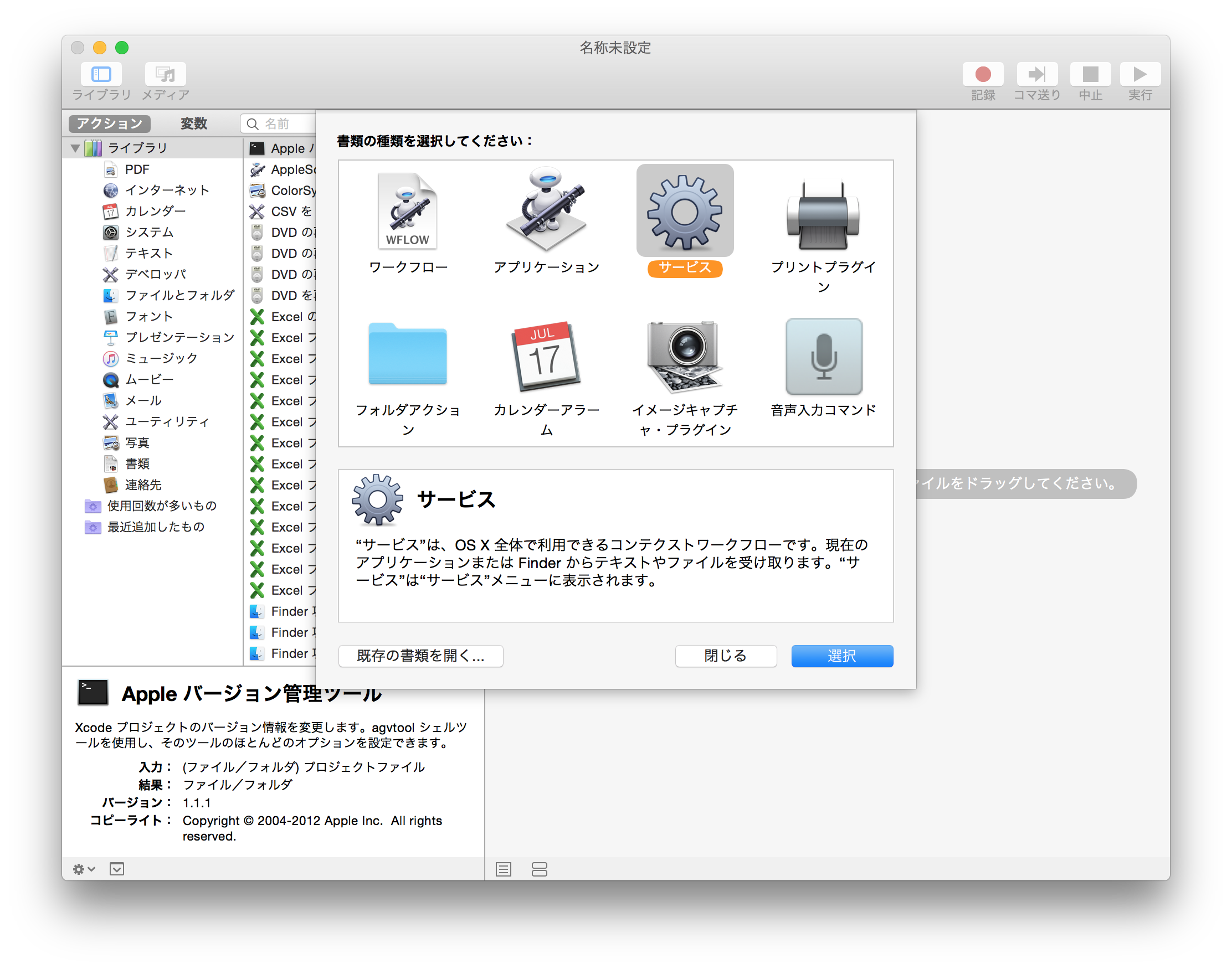The width and height of the screenshot is (1232, 969).
Task: Toggle the grouped view at the bottom right
Action: (538, 869)
